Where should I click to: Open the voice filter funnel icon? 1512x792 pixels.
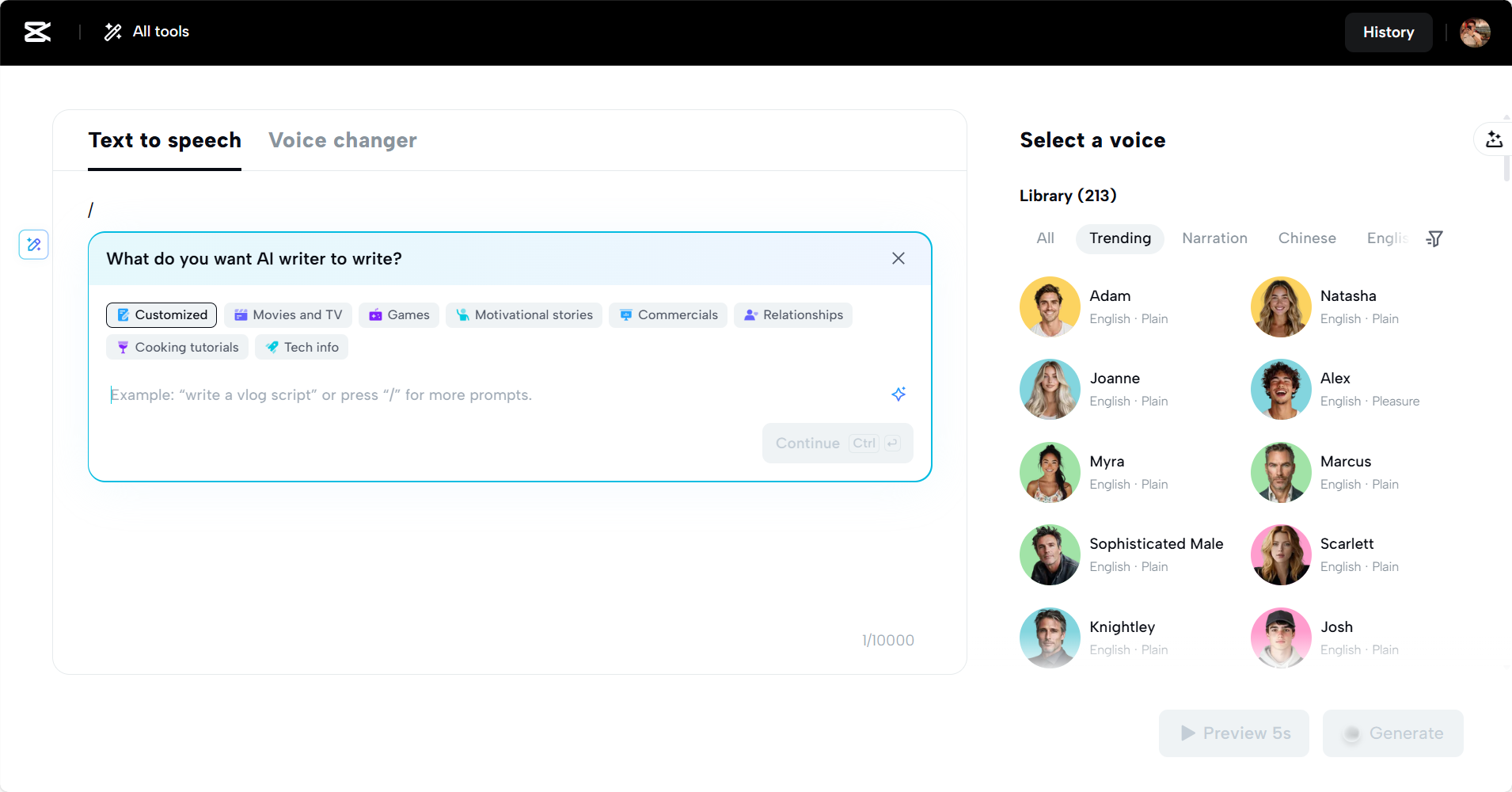[1434, 238]
